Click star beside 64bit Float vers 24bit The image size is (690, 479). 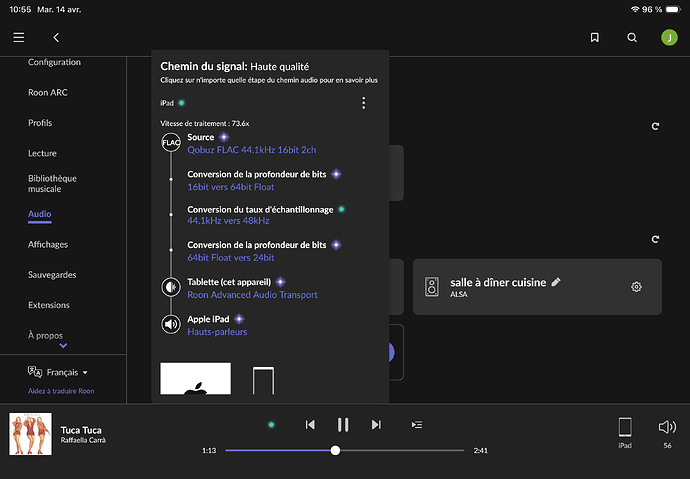coord(336,245)
